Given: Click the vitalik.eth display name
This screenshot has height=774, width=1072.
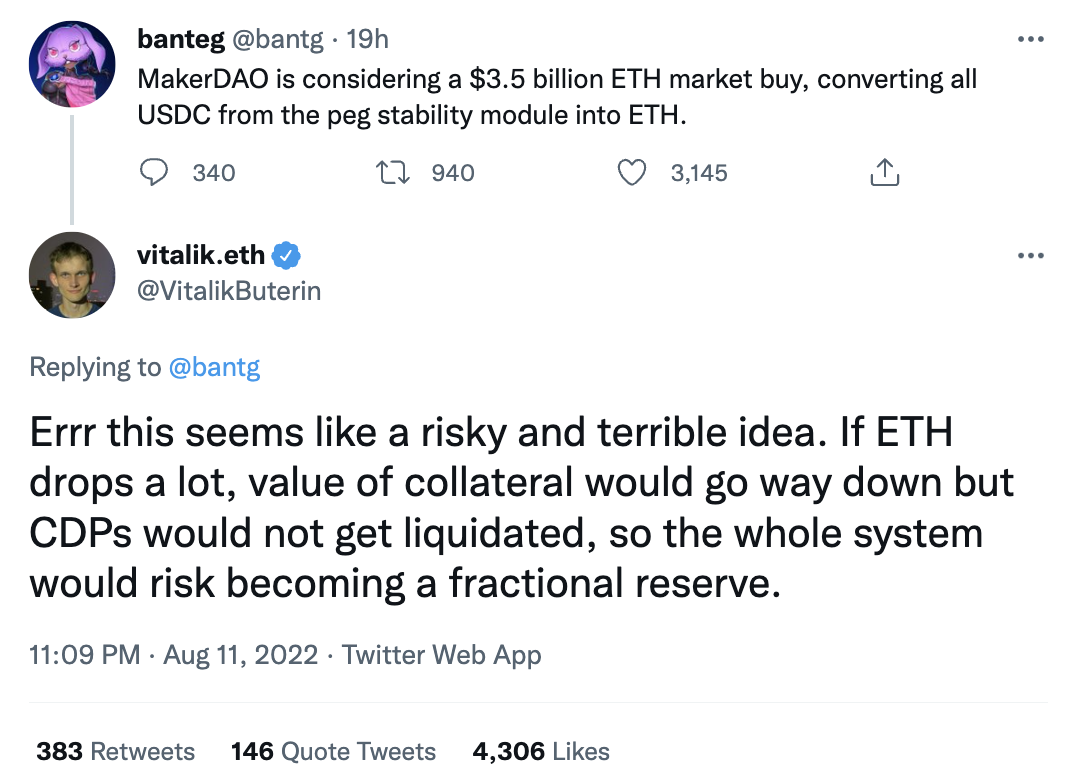Looking at the screenshot, I should click(201, 255).
